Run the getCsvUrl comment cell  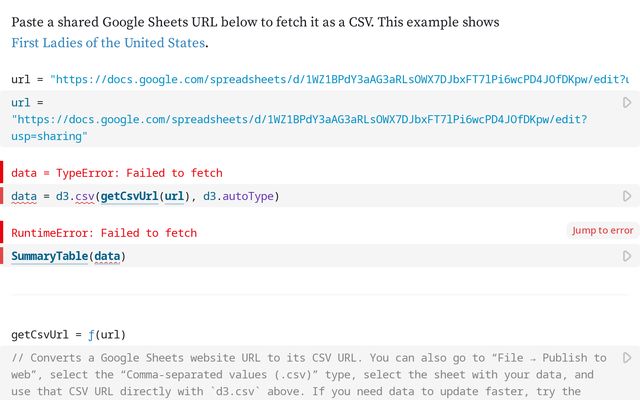(627, 358)
